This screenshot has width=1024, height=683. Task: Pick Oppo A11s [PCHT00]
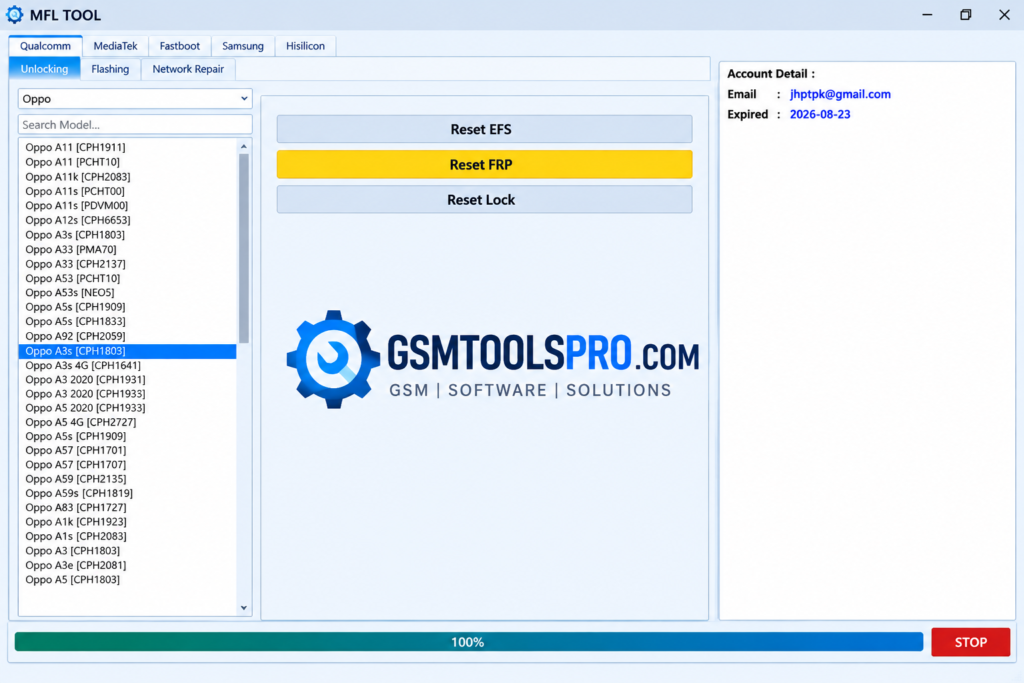[x=127, y=191]
